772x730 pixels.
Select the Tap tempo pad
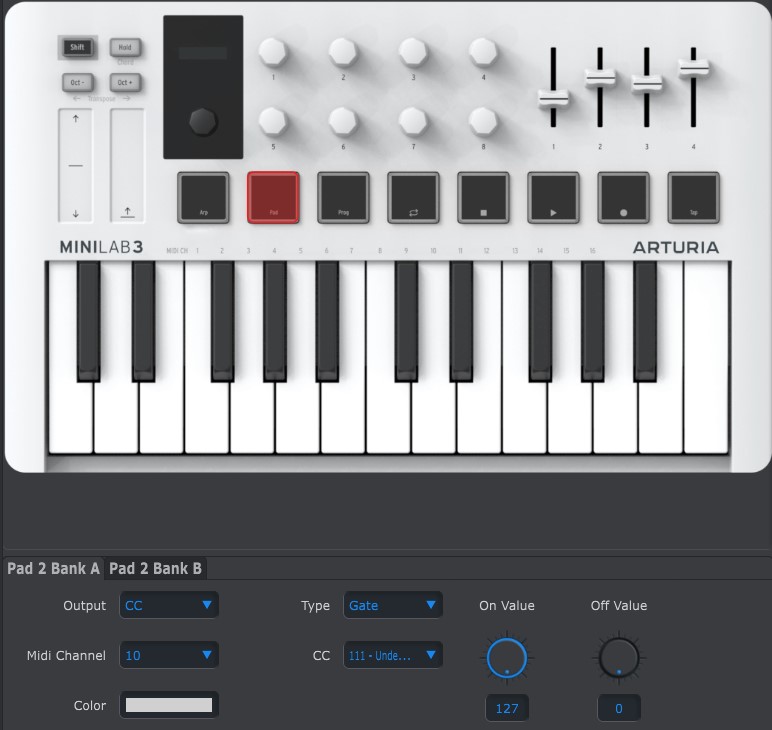[693, 197]
